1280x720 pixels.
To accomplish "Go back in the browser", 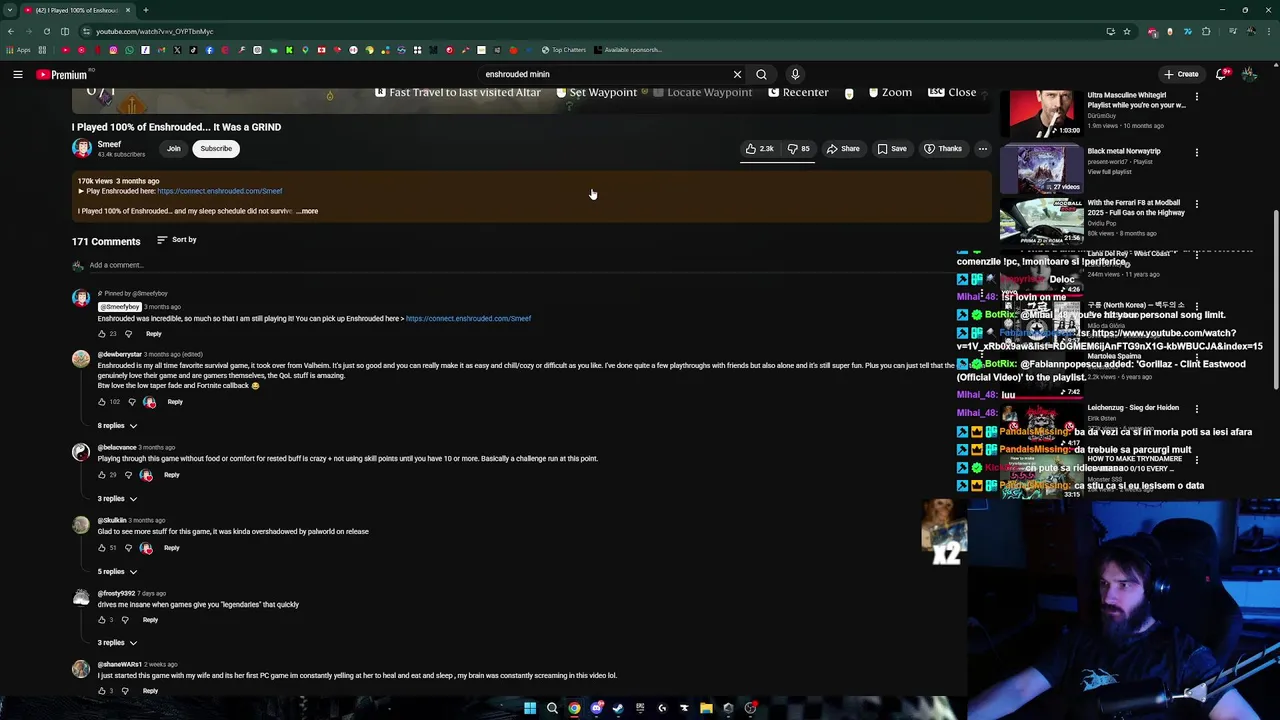I will [10, 31].
